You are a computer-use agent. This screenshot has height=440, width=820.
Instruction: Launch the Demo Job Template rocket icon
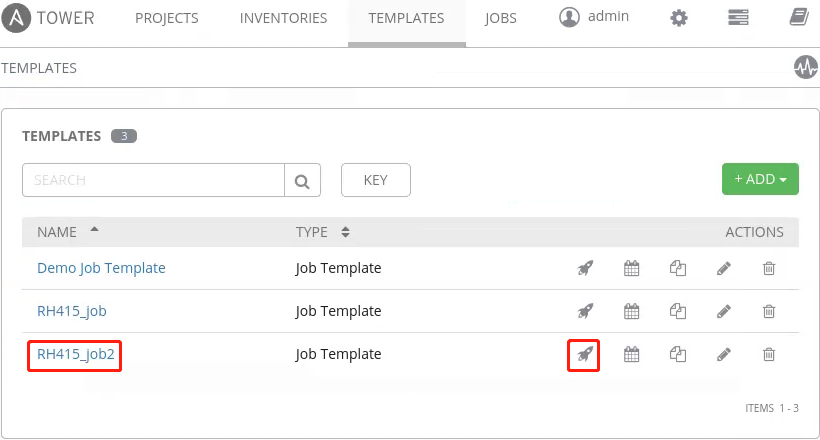[585, 268]
